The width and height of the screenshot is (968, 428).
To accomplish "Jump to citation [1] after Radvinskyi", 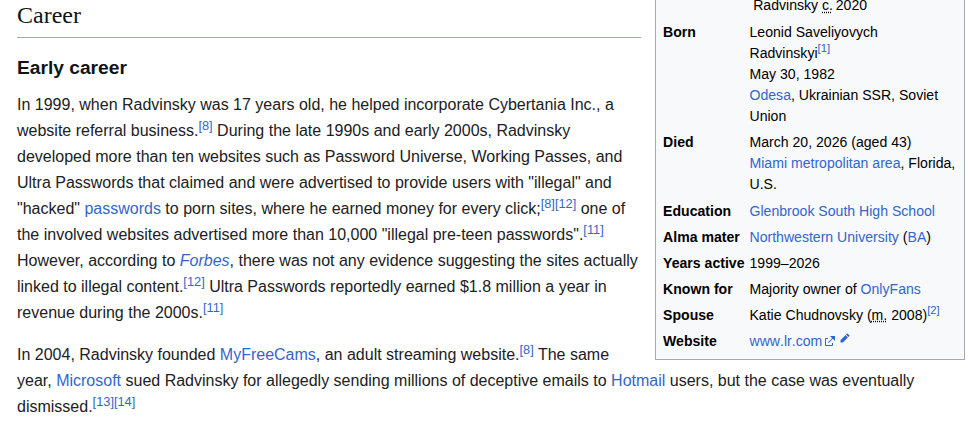I will pyautogui.click(x=824, y=48).
